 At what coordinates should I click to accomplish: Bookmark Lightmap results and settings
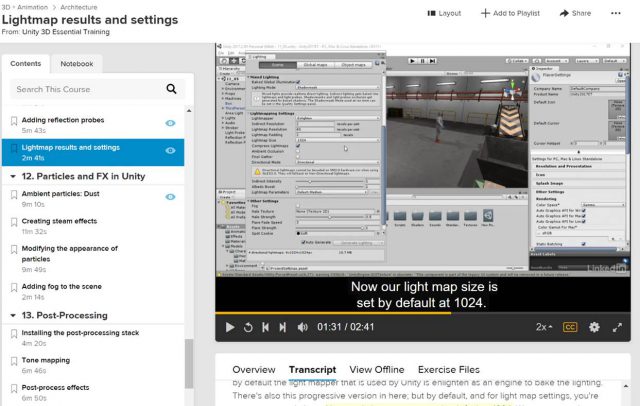pos(14,148)
